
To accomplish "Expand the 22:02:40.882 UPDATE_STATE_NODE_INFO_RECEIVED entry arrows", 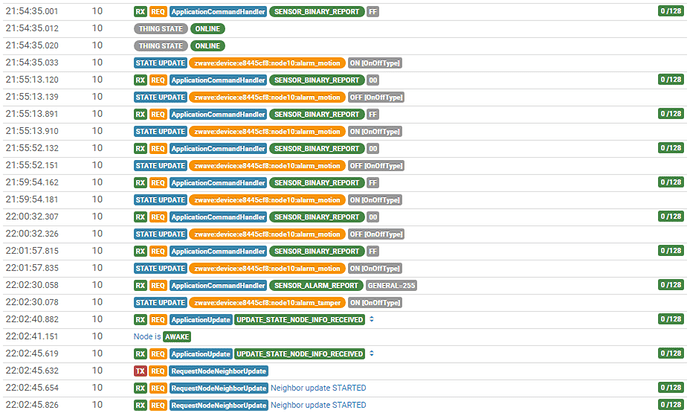I will tap(372, 319).
